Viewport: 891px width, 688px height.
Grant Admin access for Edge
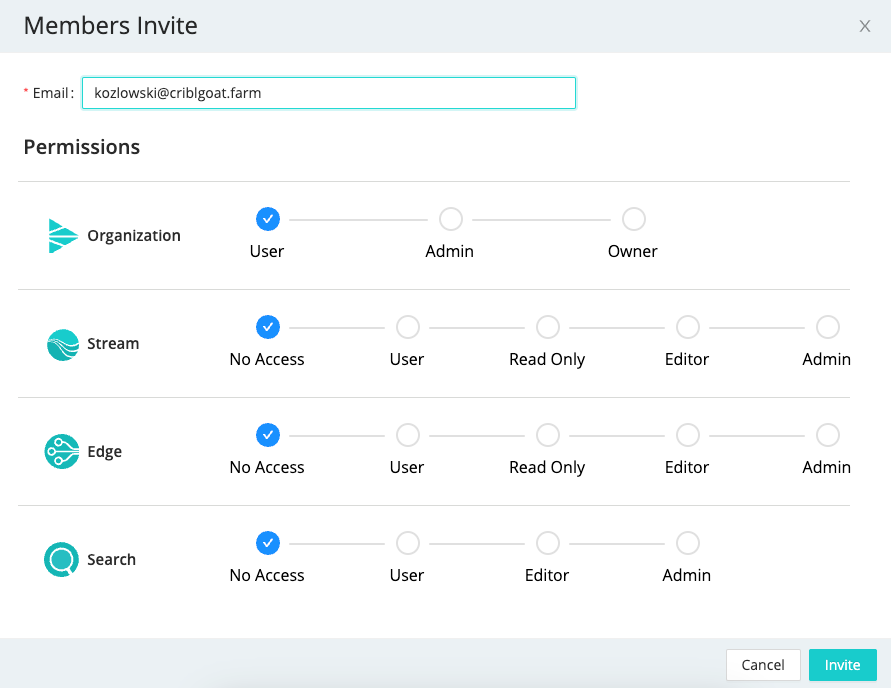pos(827,434)
